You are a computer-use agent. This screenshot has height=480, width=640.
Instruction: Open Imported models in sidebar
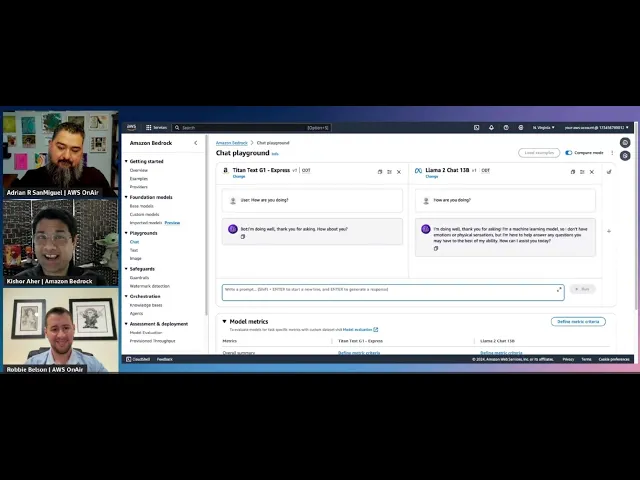click(x=146, y=223)
